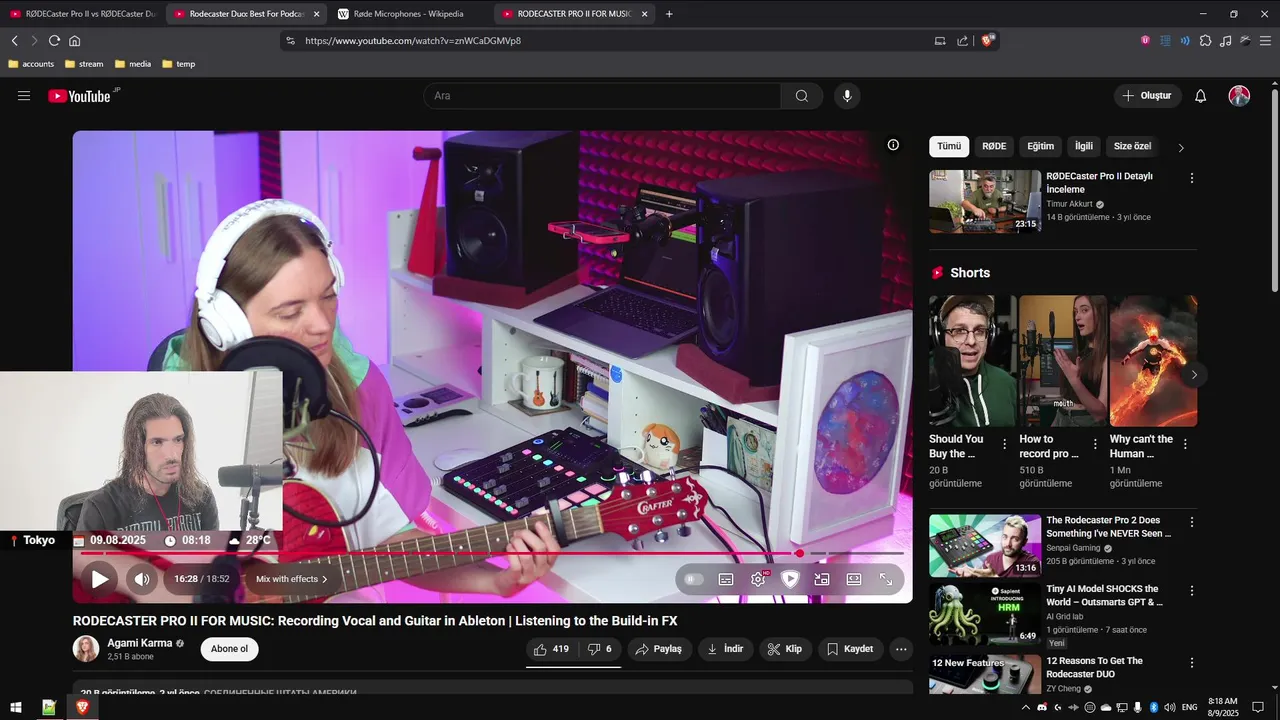Show hidden system tray icons chevron
This screenshot has width=1280, height=720.
[1025, 707]
